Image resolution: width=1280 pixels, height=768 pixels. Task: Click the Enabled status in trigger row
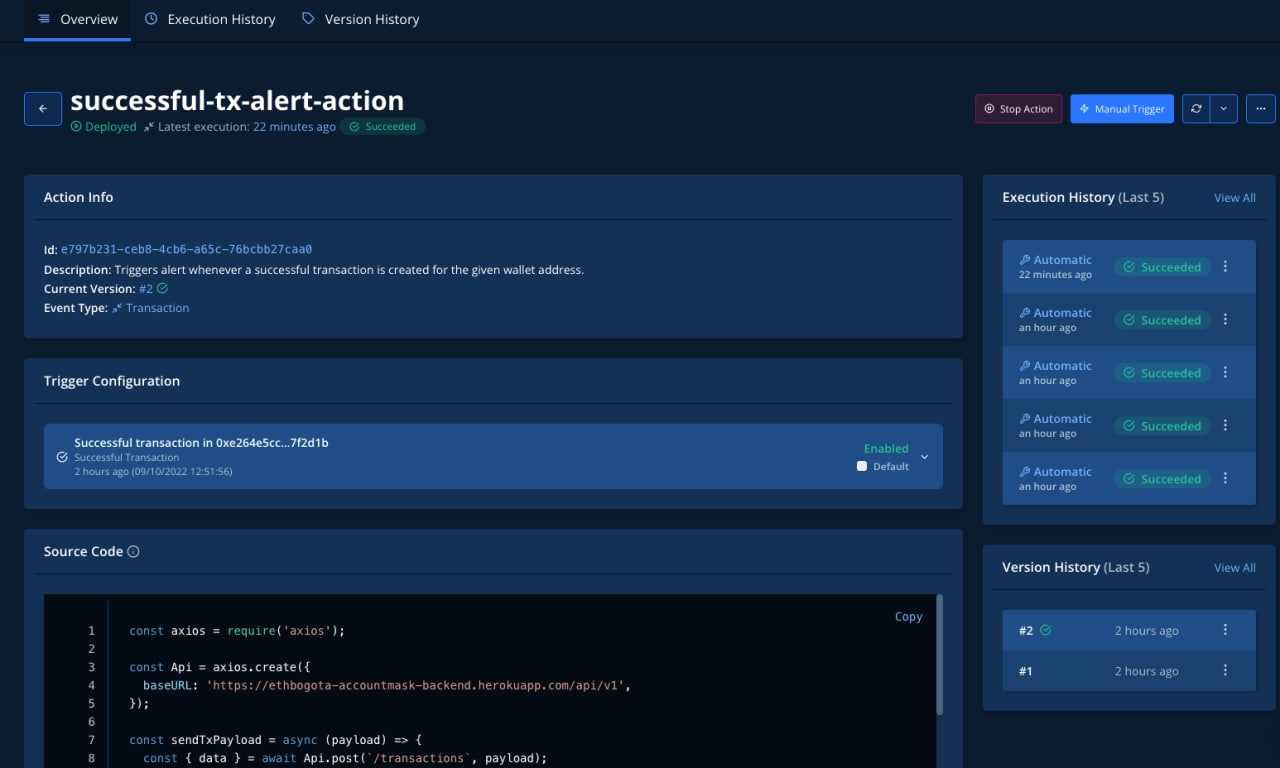click(886, 448)
